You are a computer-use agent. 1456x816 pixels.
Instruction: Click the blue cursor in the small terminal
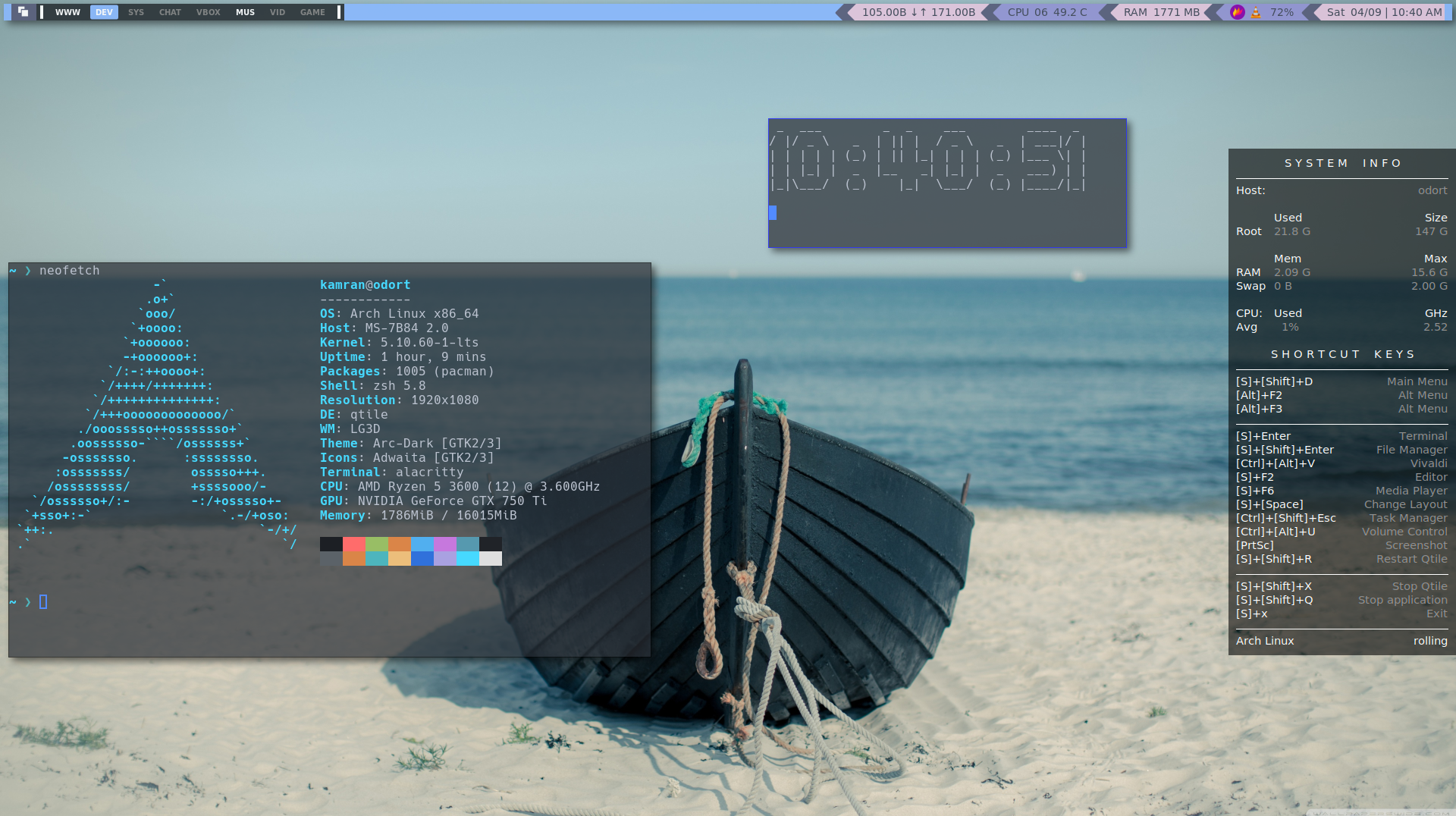(x=773, y=212)
